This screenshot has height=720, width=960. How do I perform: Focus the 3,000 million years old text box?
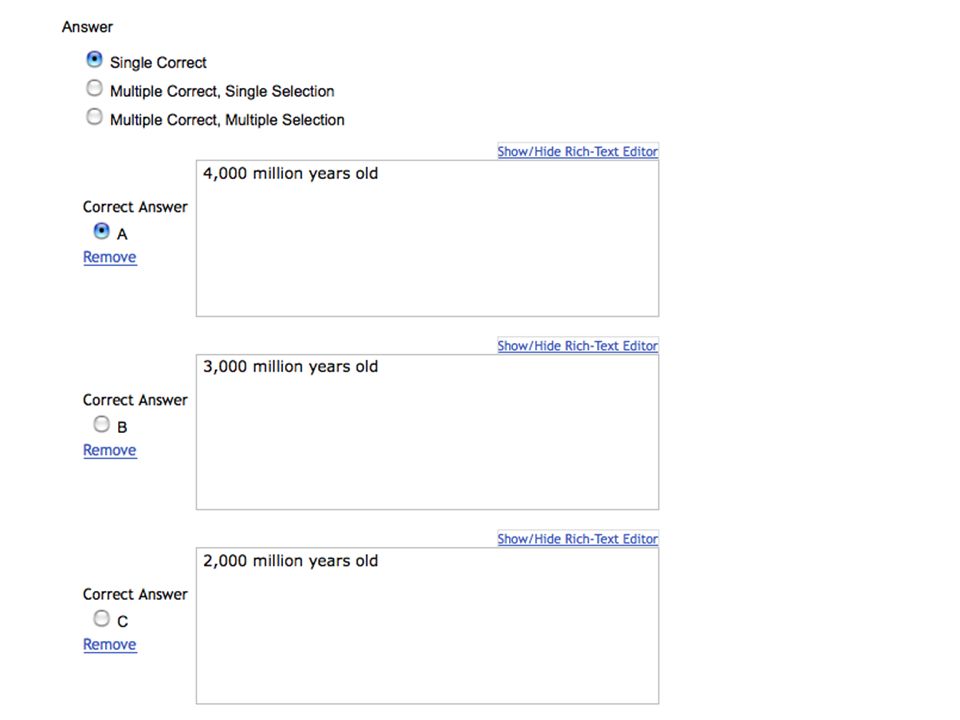427,432
